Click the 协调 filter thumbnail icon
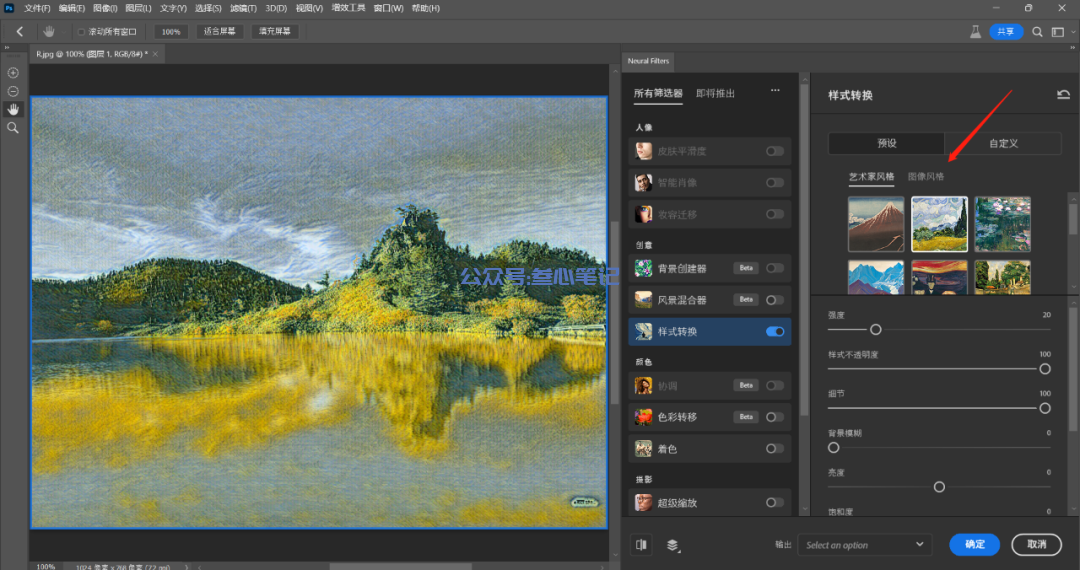 pyautogui.click(x=643, y=386)
